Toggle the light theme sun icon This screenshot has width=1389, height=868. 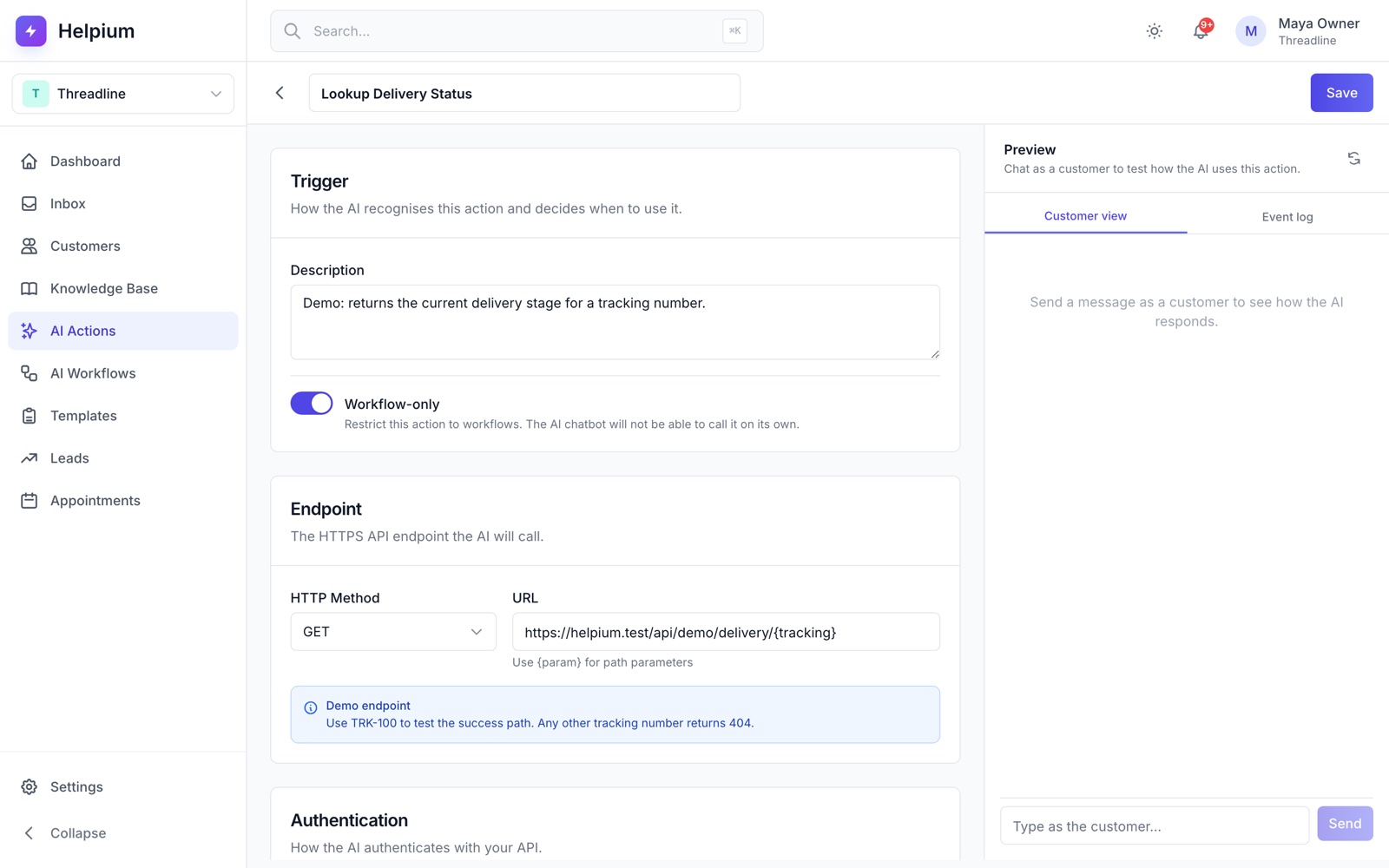tap(1154, 31)
